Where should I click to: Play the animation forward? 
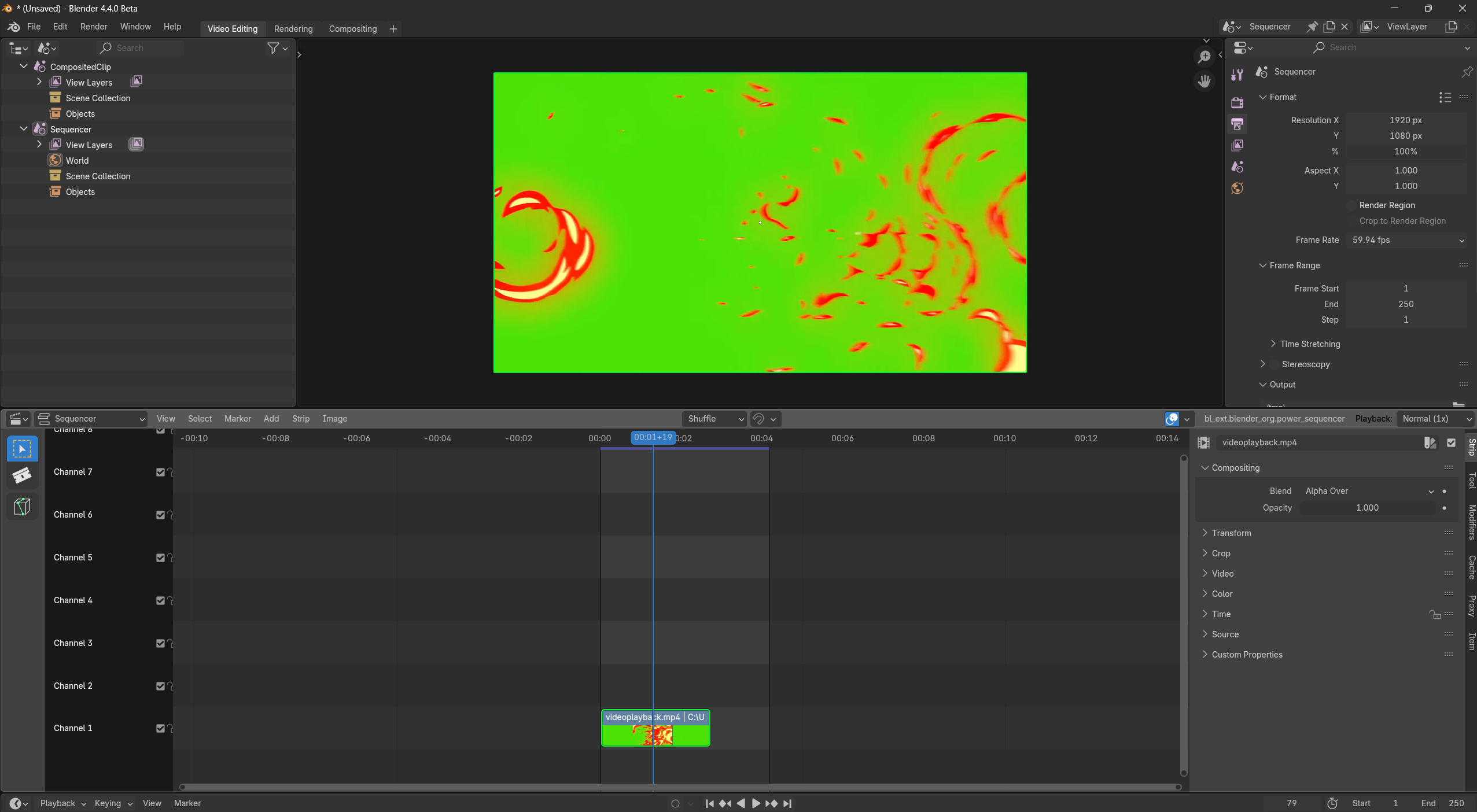pyautogui.click(x=756, y=803)
